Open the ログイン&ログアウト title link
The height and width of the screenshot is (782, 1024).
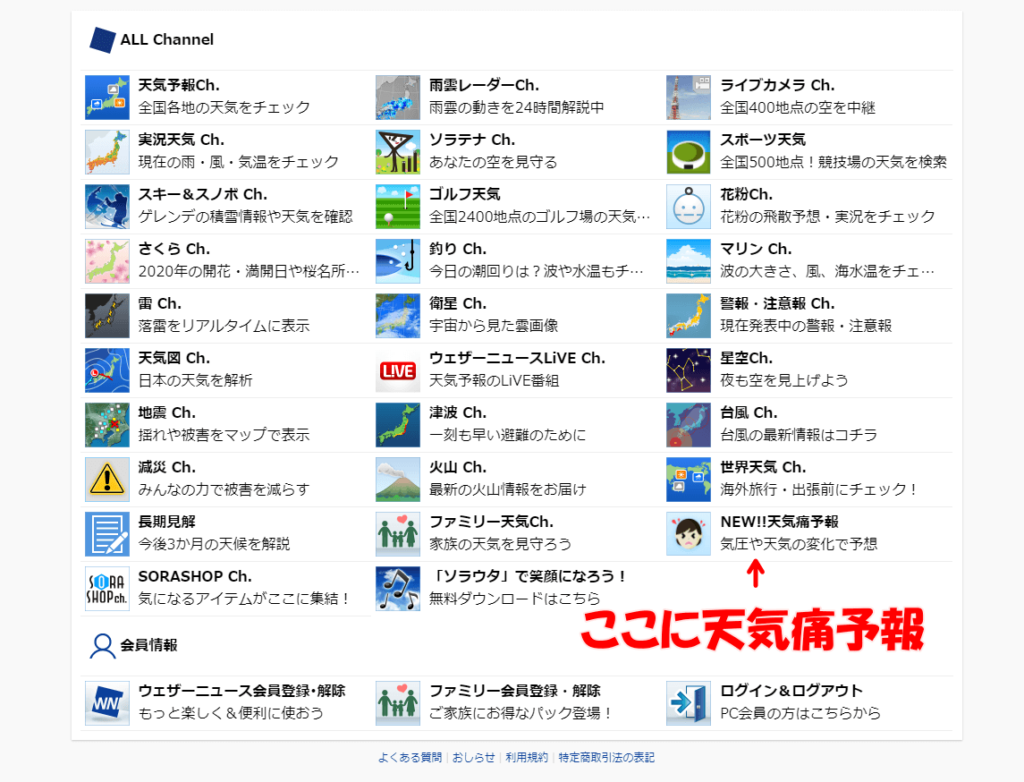(x=792, y=691)
